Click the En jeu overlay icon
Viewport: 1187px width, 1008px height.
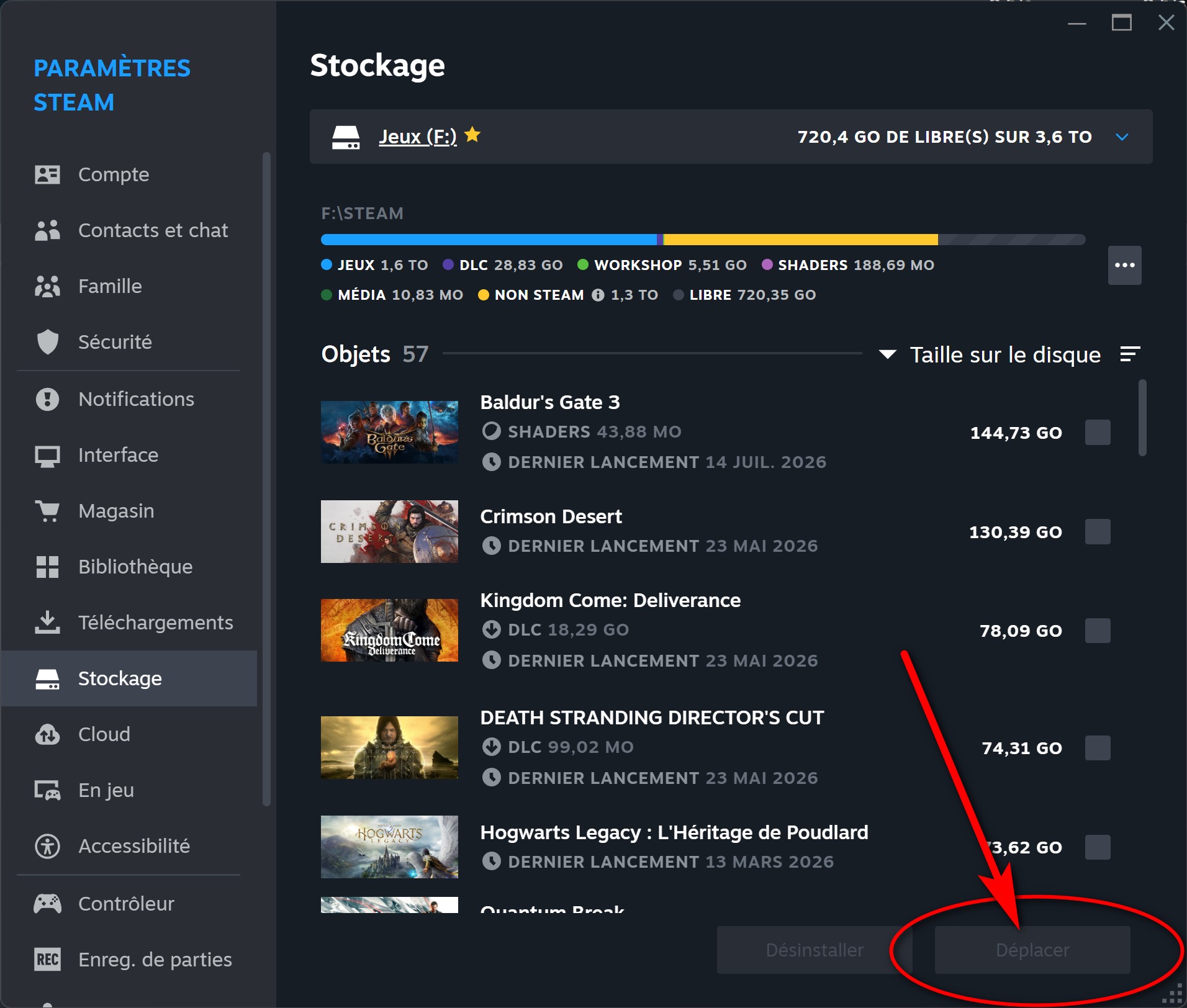[x=48, y=790]
